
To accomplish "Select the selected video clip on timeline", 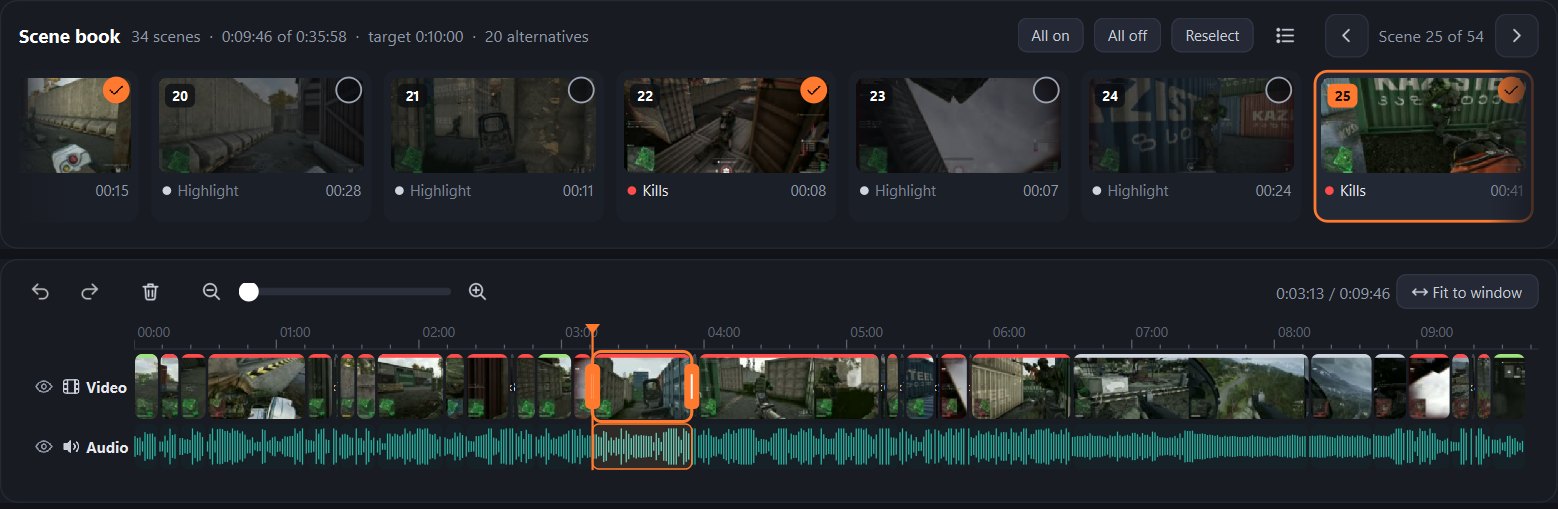I will (642, 386).
